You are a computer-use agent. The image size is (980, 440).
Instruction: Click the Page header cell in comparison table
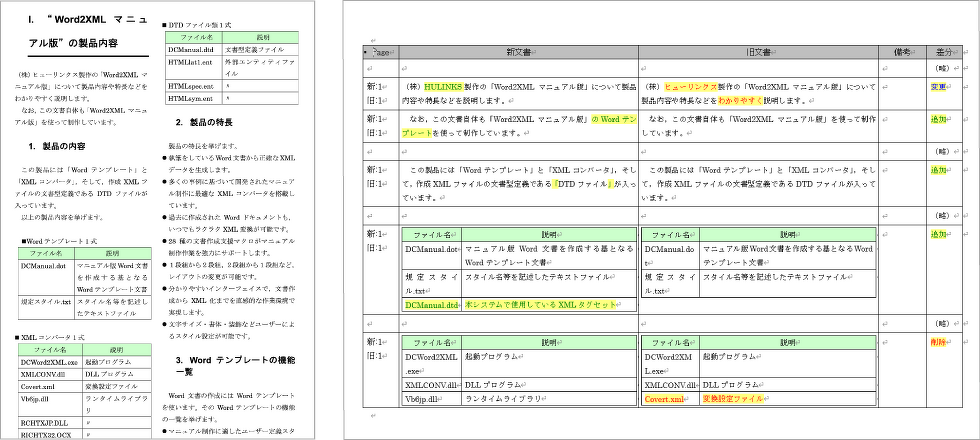click(383, 52)
